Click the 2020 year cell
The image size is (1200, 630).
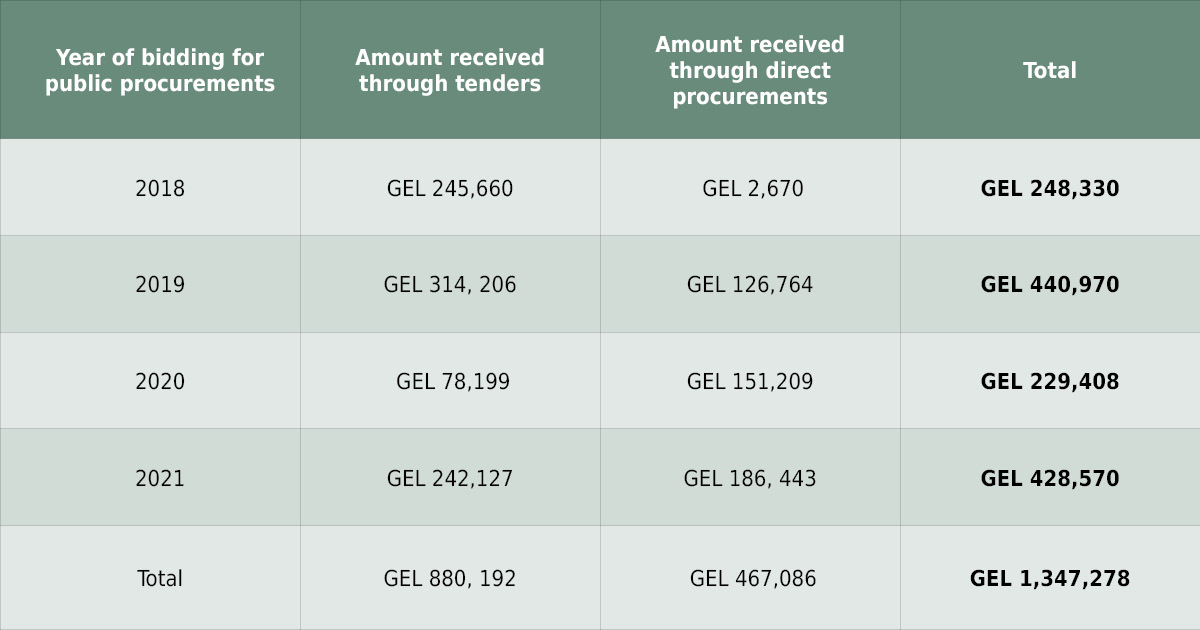[160, 382]
